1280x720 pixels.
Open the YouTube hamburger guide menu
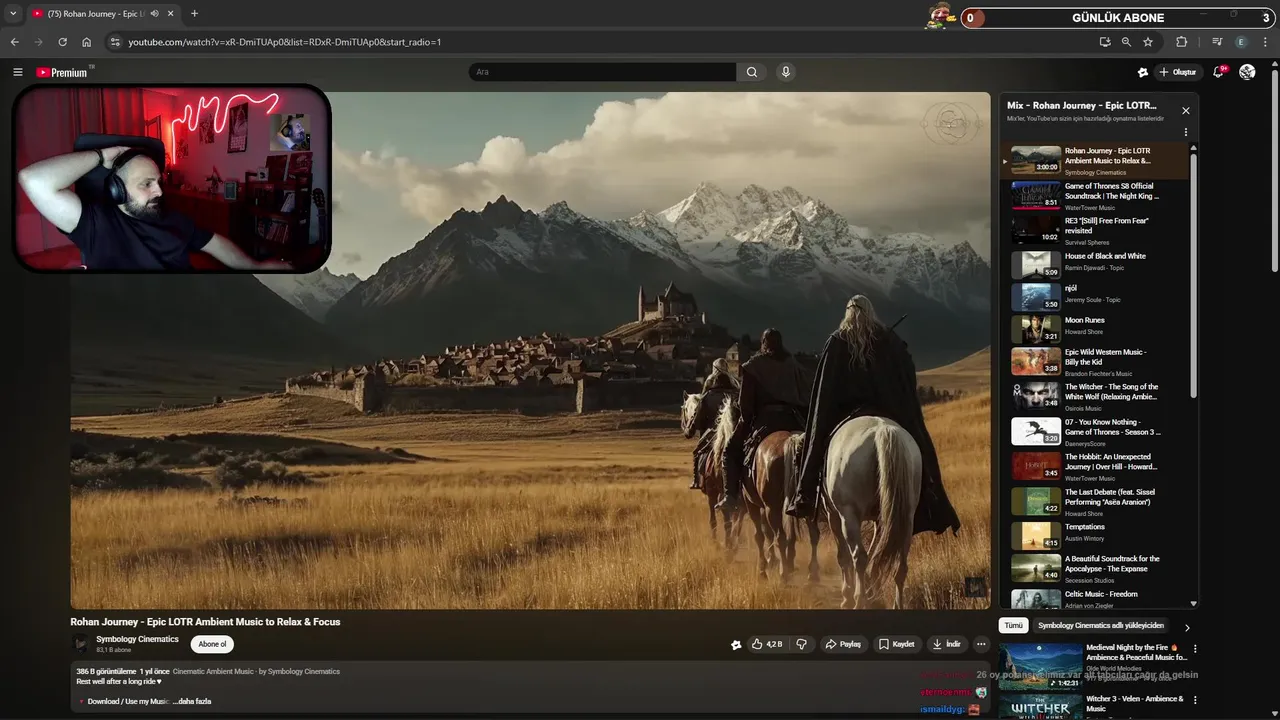(17, 72)
